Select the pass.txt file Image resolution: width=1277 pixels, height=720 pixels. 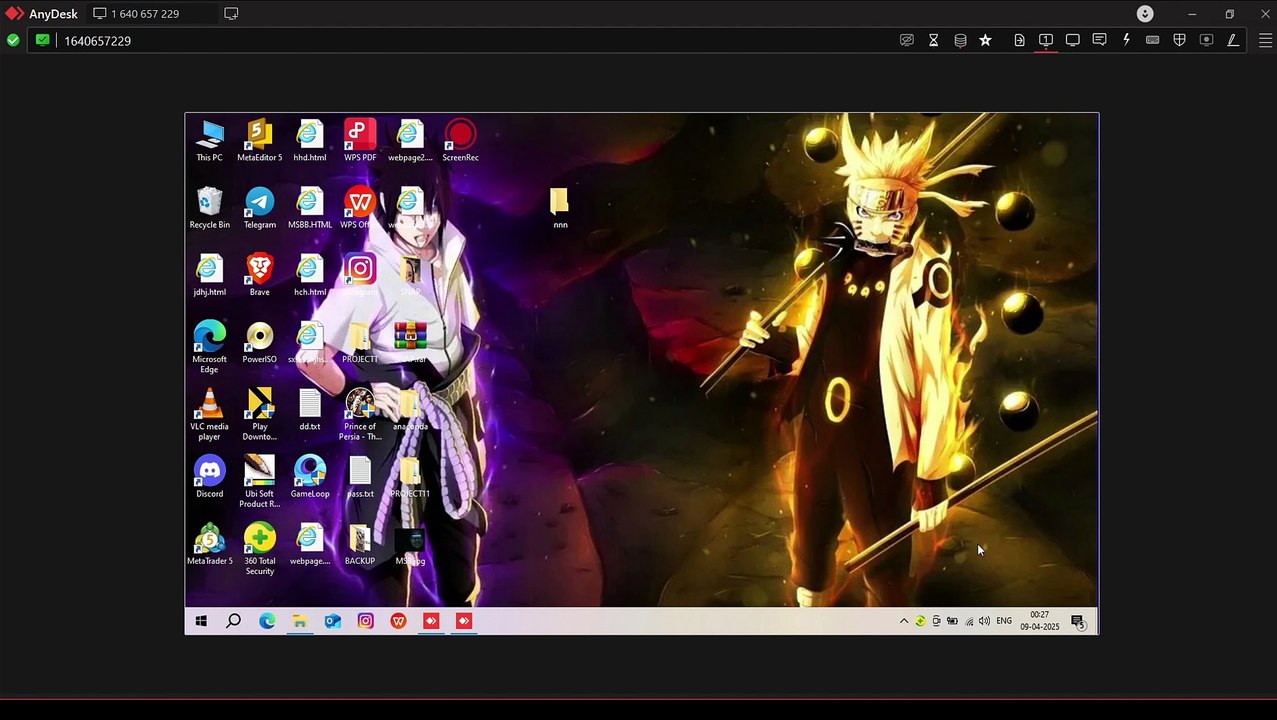360,476
